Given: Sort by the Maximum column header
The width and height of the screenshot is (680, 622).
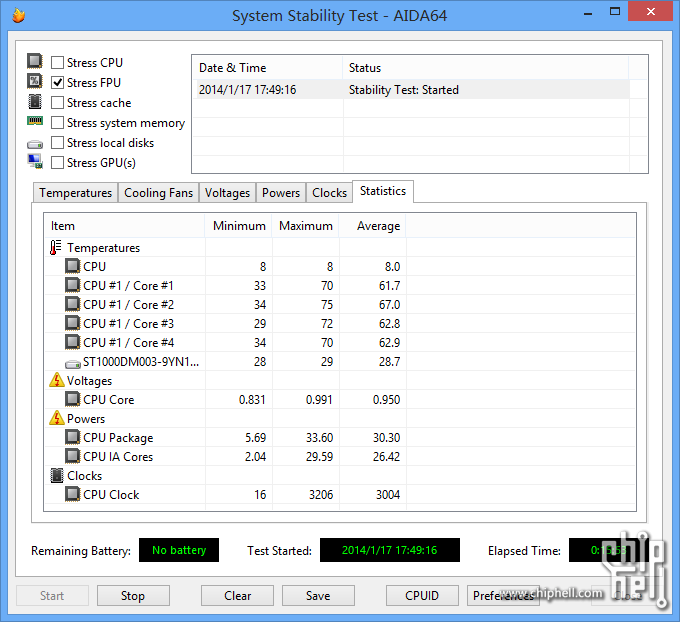Looking at the screenshot, I should [x=305, y=226].
